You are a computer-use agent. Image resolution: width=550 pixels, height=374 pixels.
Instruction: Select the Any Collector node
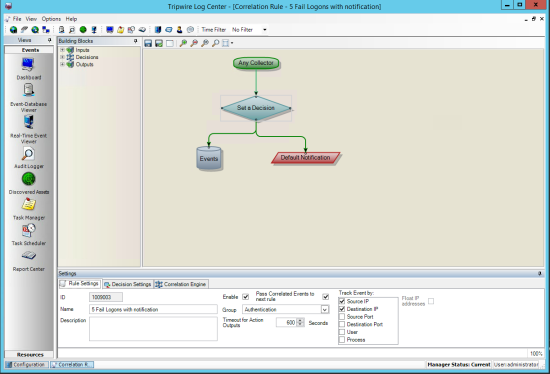click(256, 63)
